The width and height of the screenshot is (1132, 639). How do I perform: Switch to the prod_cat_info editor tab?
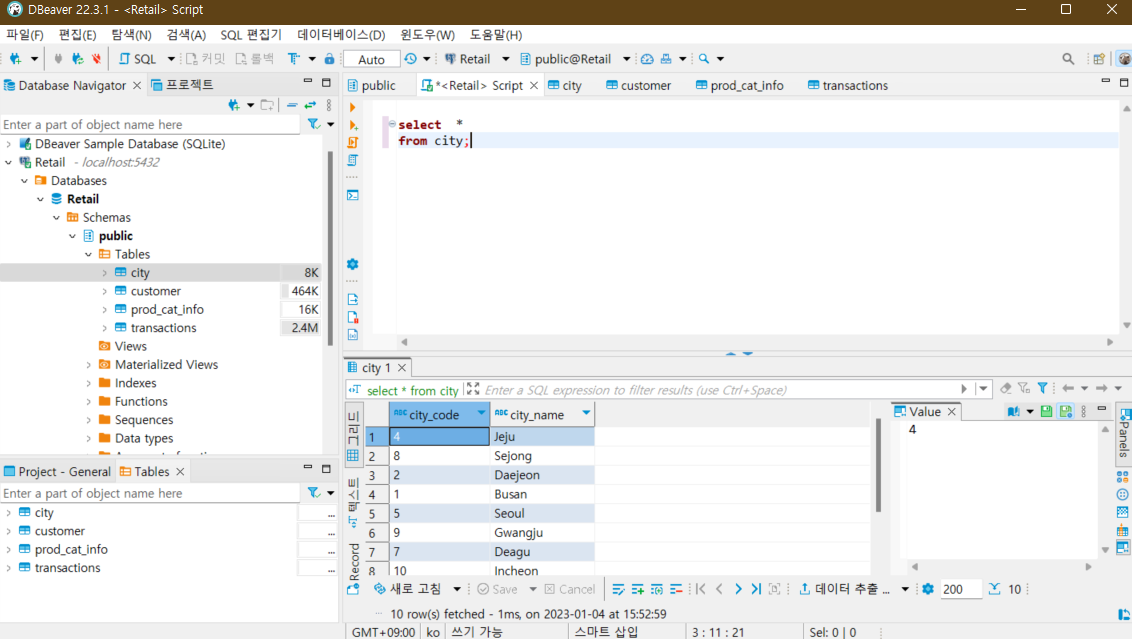pos(739,85)
